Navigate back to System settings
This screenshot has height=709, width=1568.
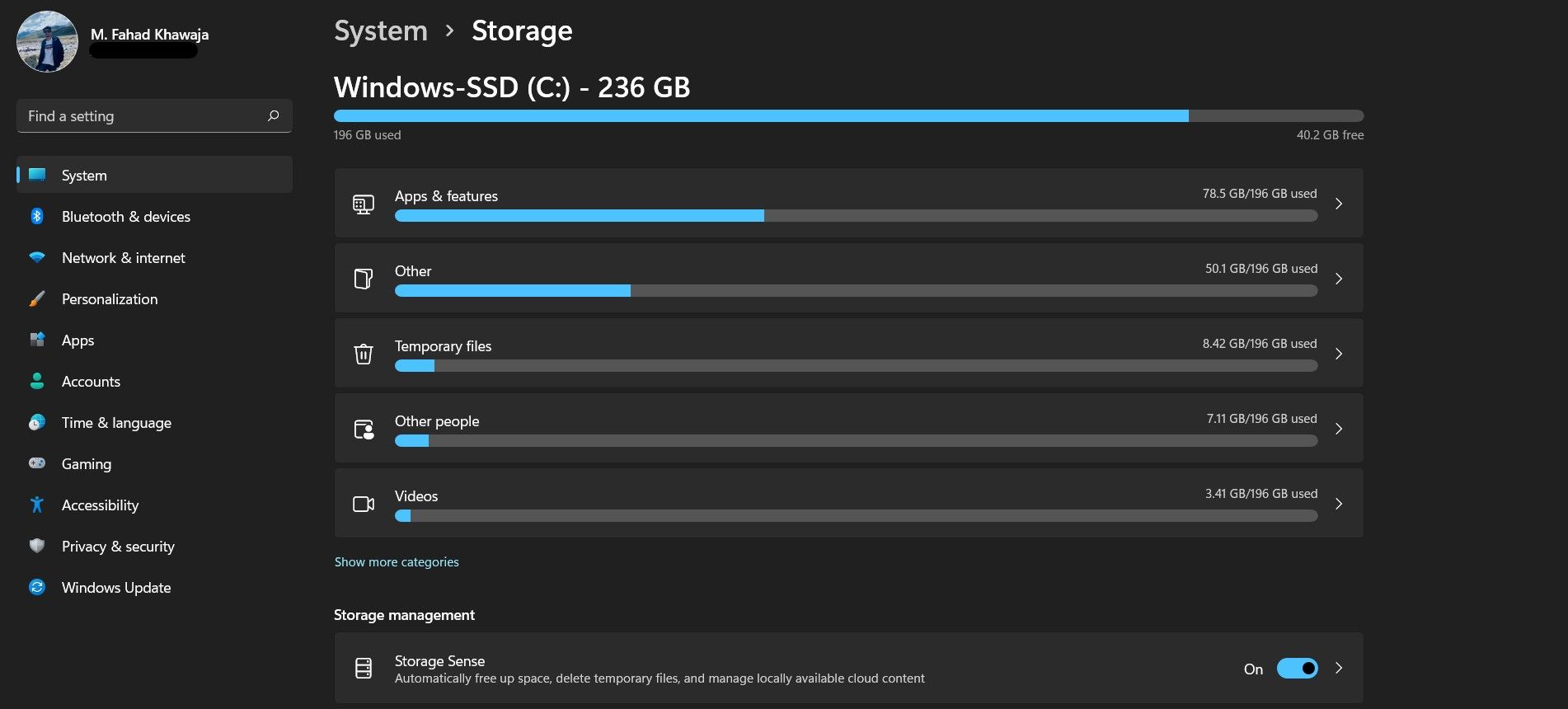380,30
